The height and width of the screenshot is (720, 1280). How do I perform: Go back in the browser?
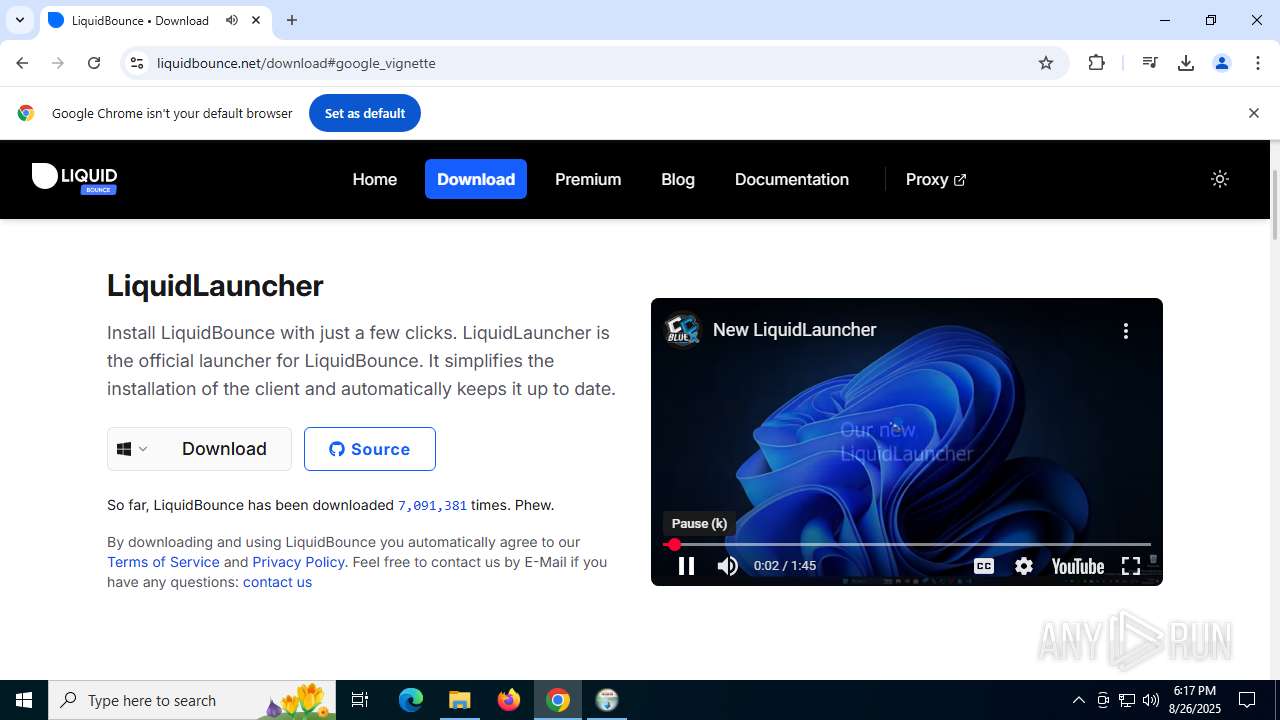[22, 63]
